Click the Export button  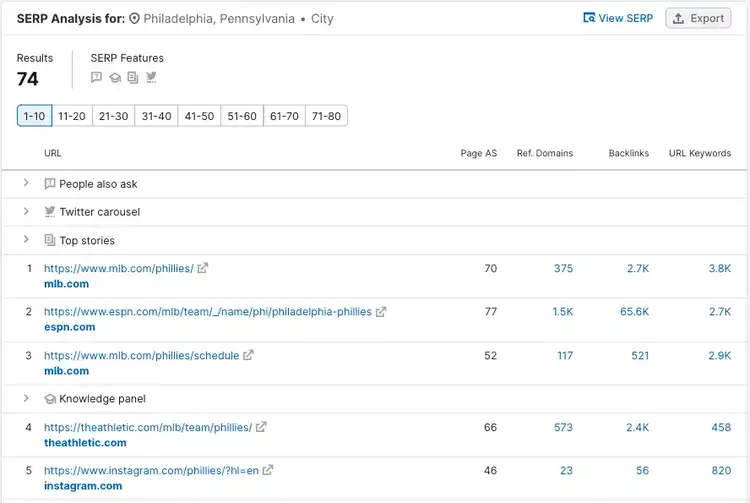pyautogui.click(x=698, y=18)
